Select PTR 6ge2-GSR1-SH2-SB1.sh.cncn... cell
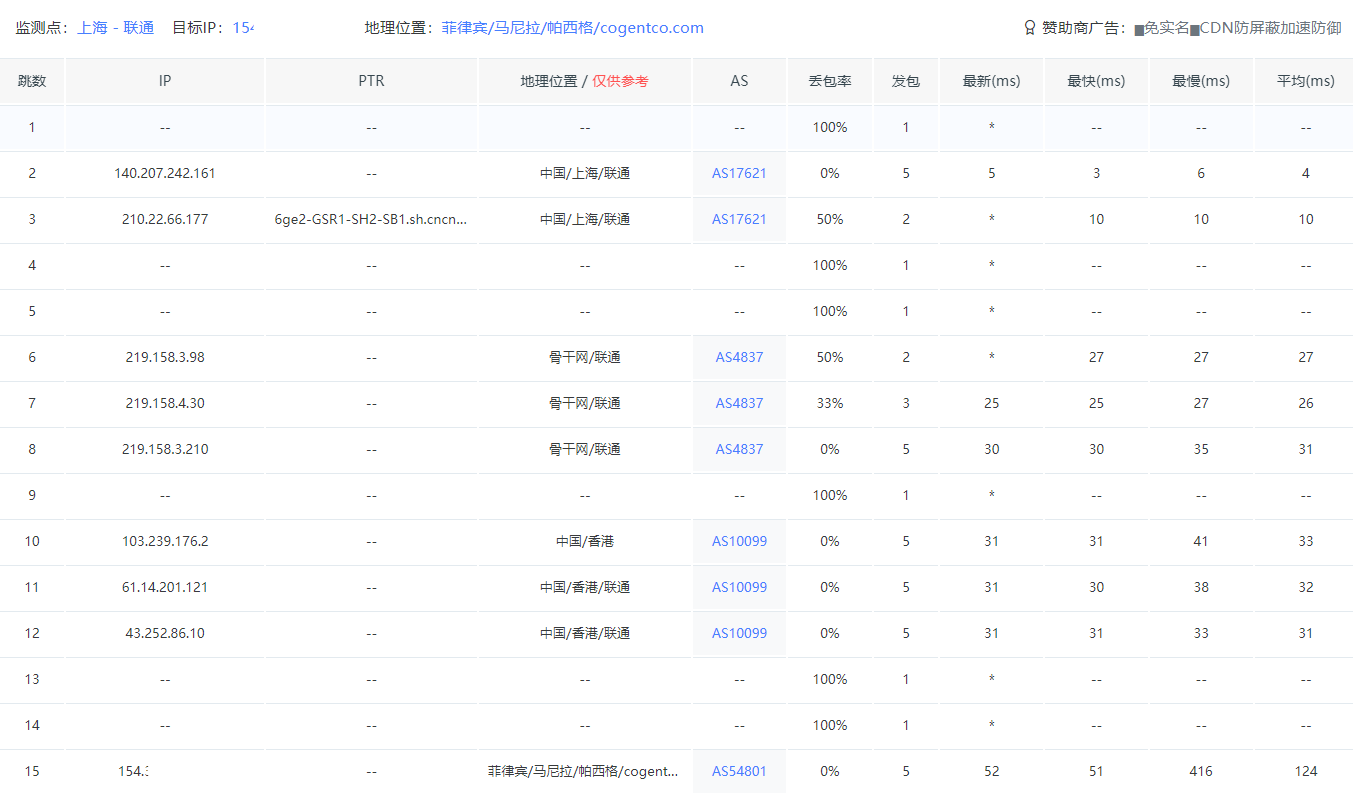The width and height of the screenshot is (1353, 793). point(371,219)
